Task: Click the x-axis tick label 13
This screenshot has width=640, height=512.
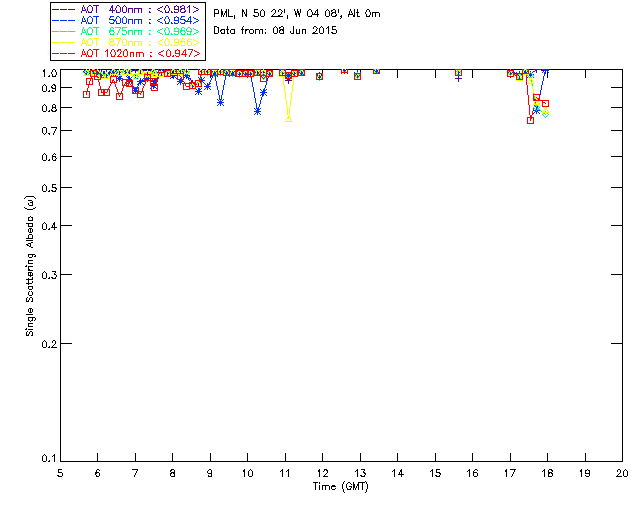Action: 360,473
